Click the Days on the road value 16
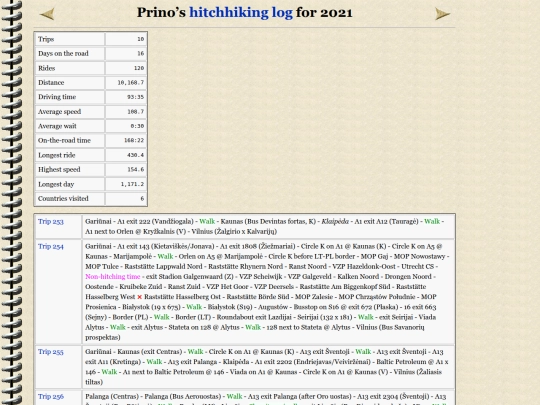This screenshot has height=405, width=540. (141, 53)
